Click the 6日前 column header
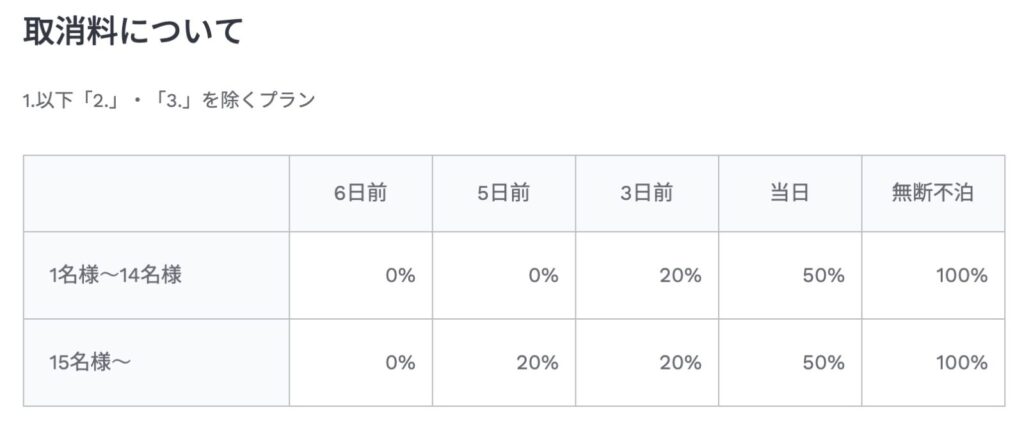Screen dimensions: 1024x424 (361, 194)
